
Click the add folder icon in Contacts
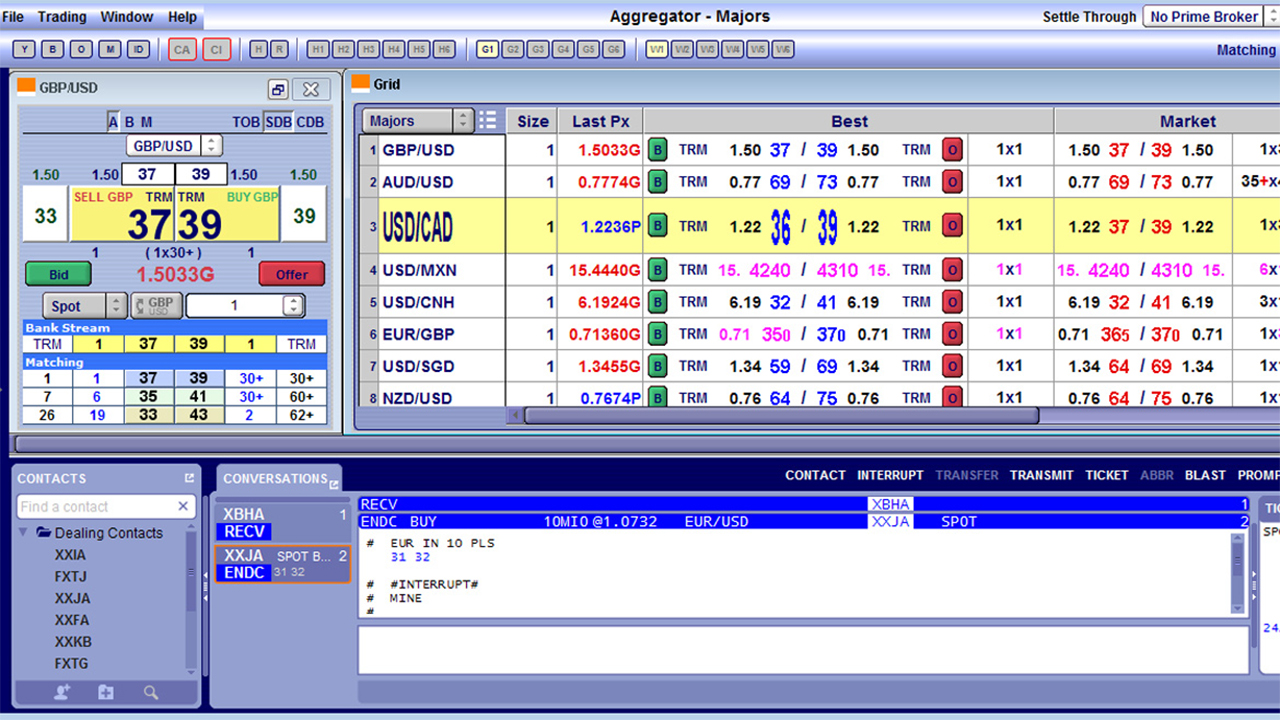[x=106, y=692]
